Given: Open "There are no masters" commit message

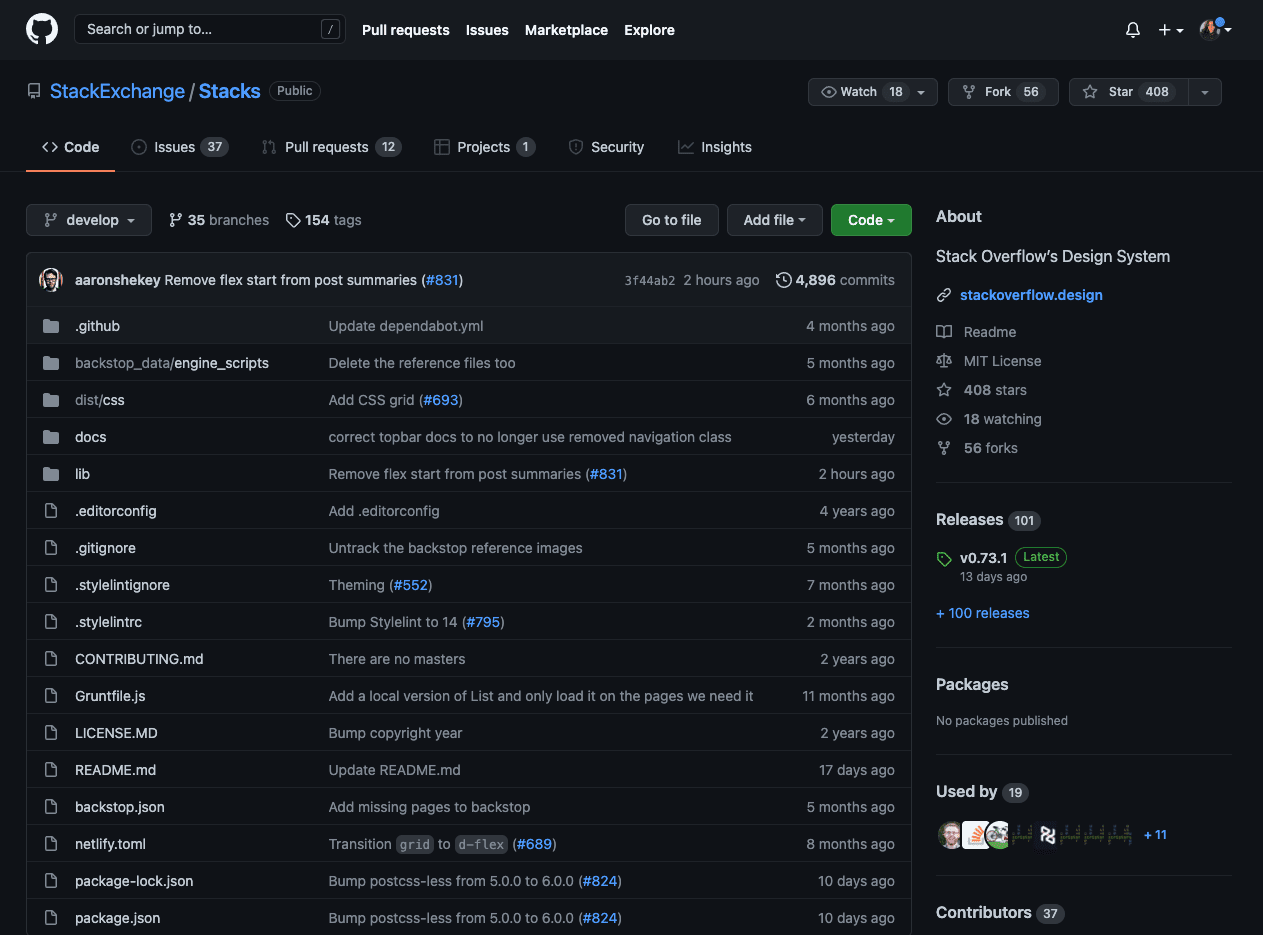Looking at the screenshot, I should tap(397, 659).
